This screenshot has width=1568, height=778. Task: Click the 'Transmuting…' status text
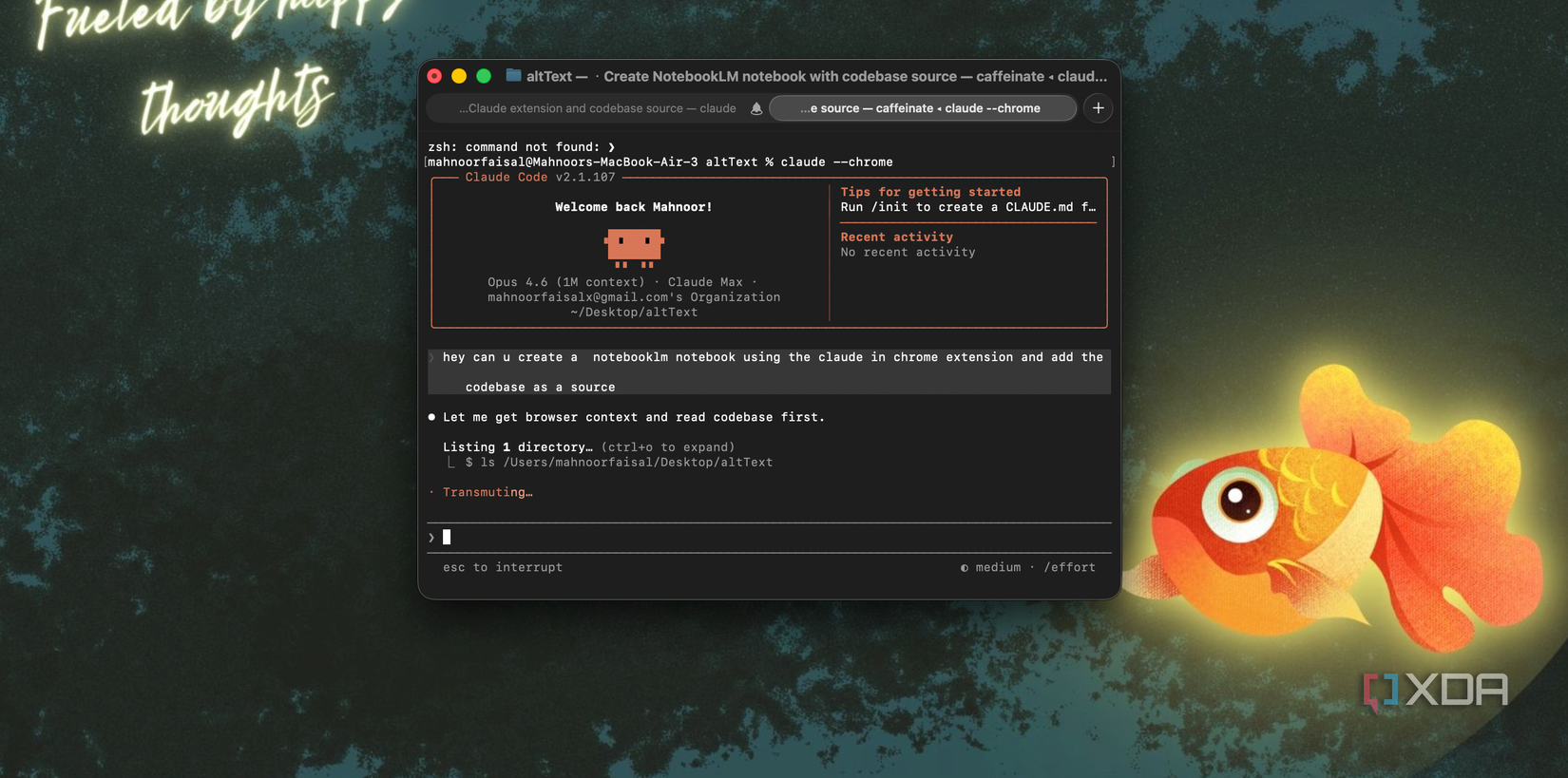click(488, 492)
